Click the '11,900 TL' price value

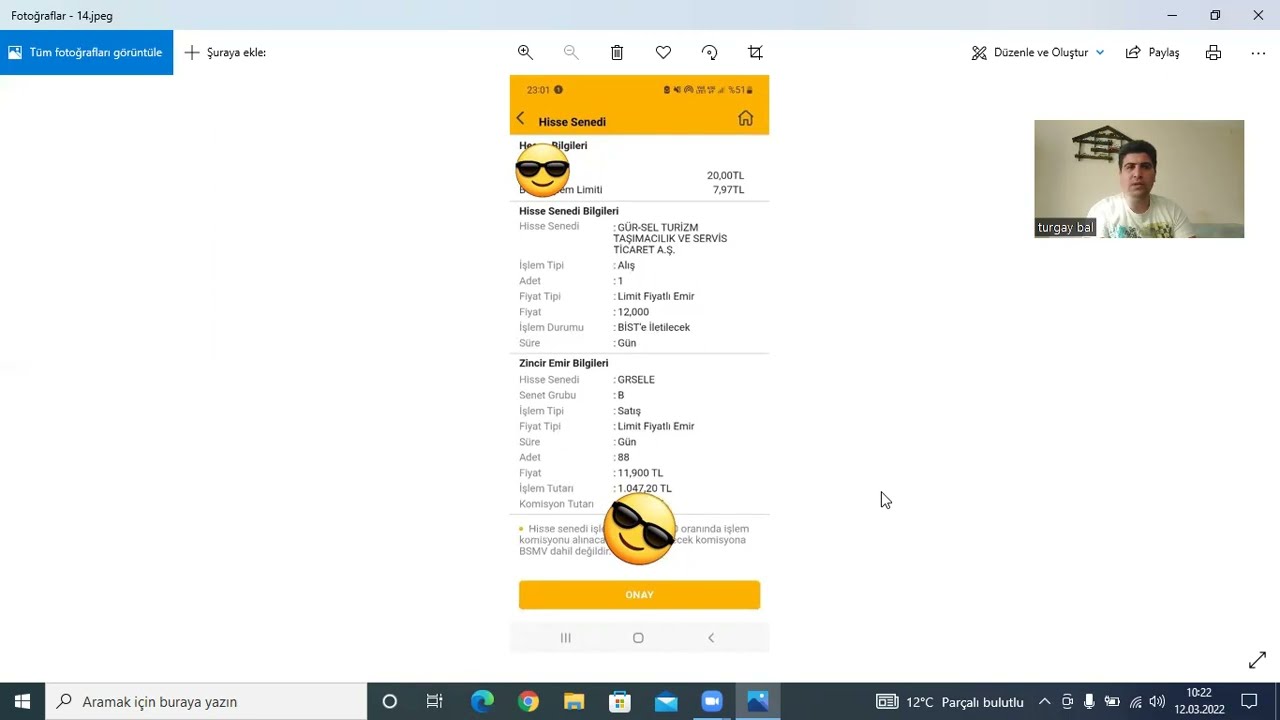[640, 473]
